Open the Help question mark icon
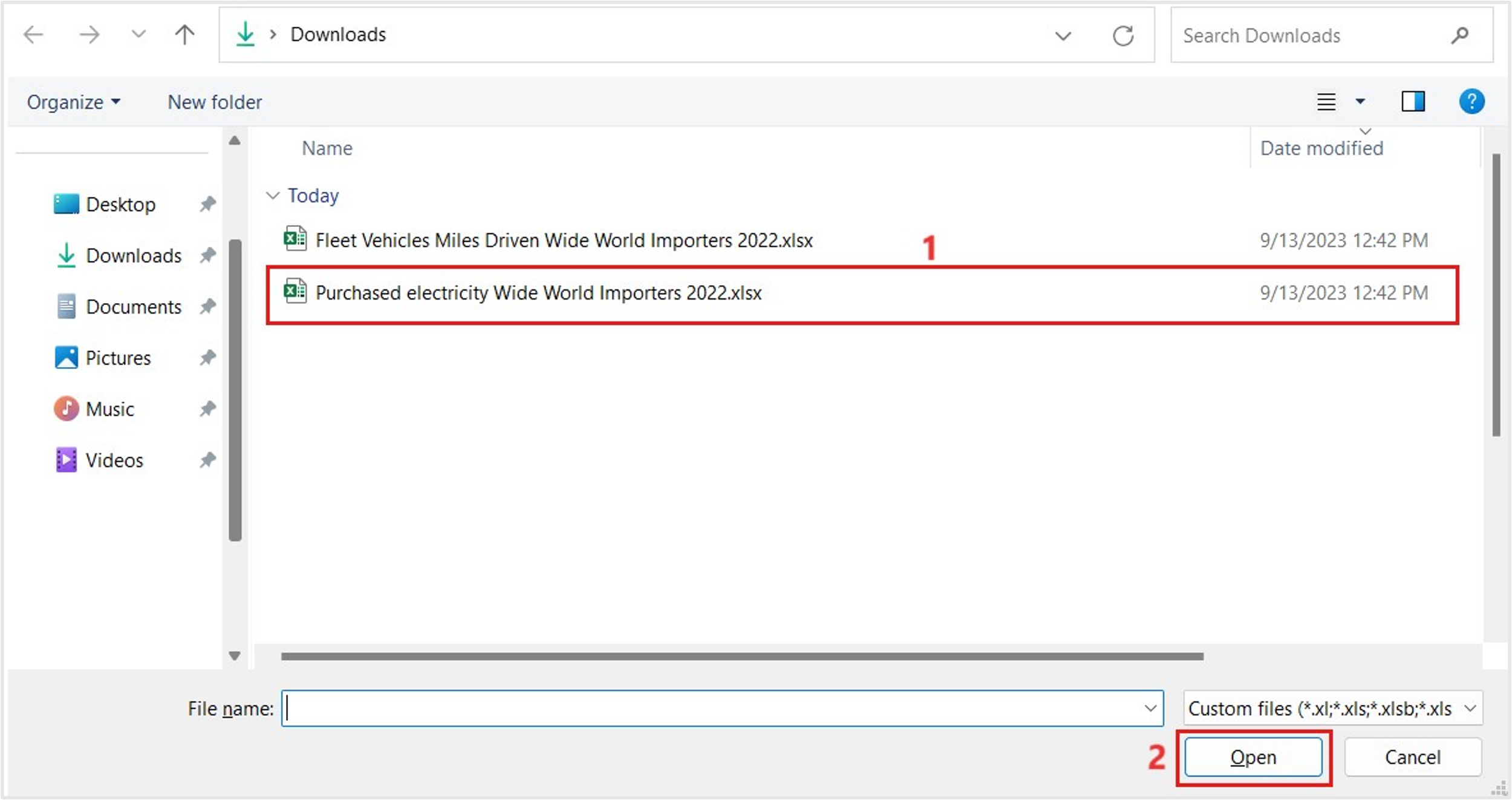Screen dimensions: 1512x800 pyautogui.click(x=1471, y=101)
